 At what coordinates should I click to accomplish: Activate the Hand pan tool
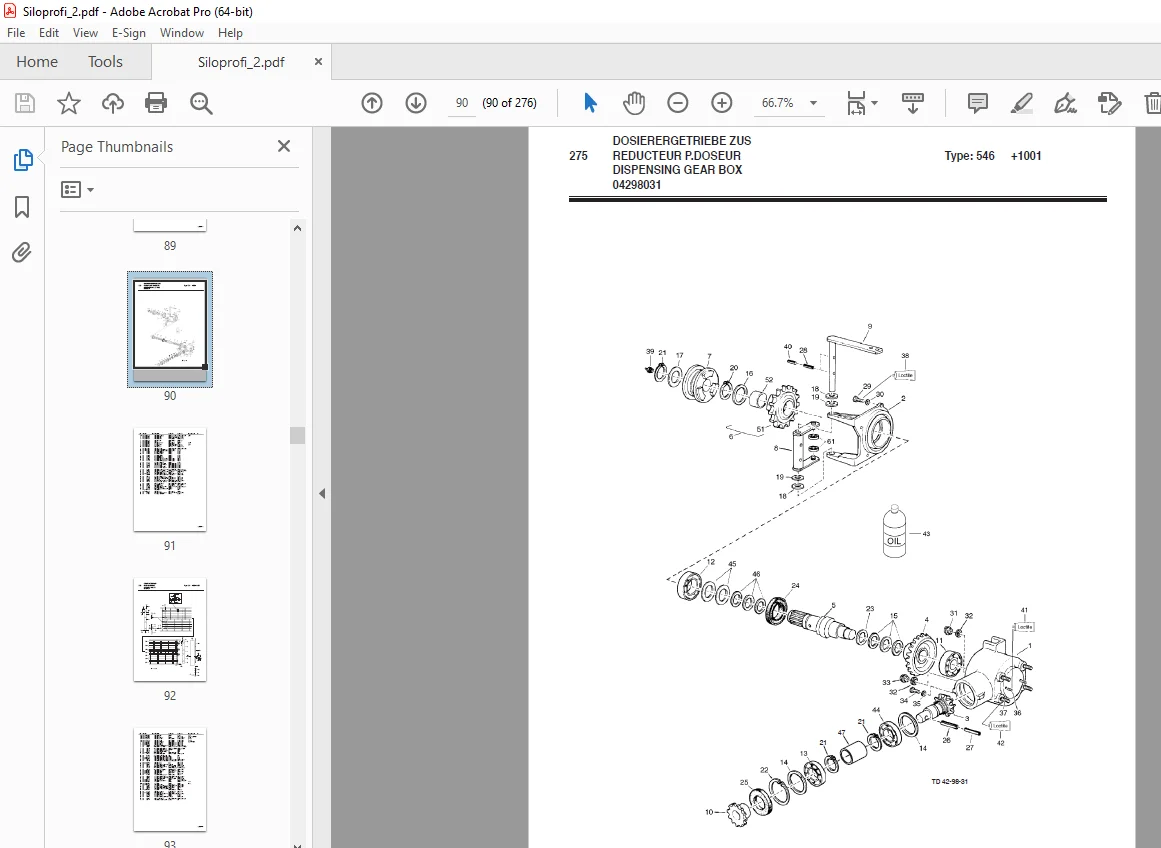click(634, 103)
